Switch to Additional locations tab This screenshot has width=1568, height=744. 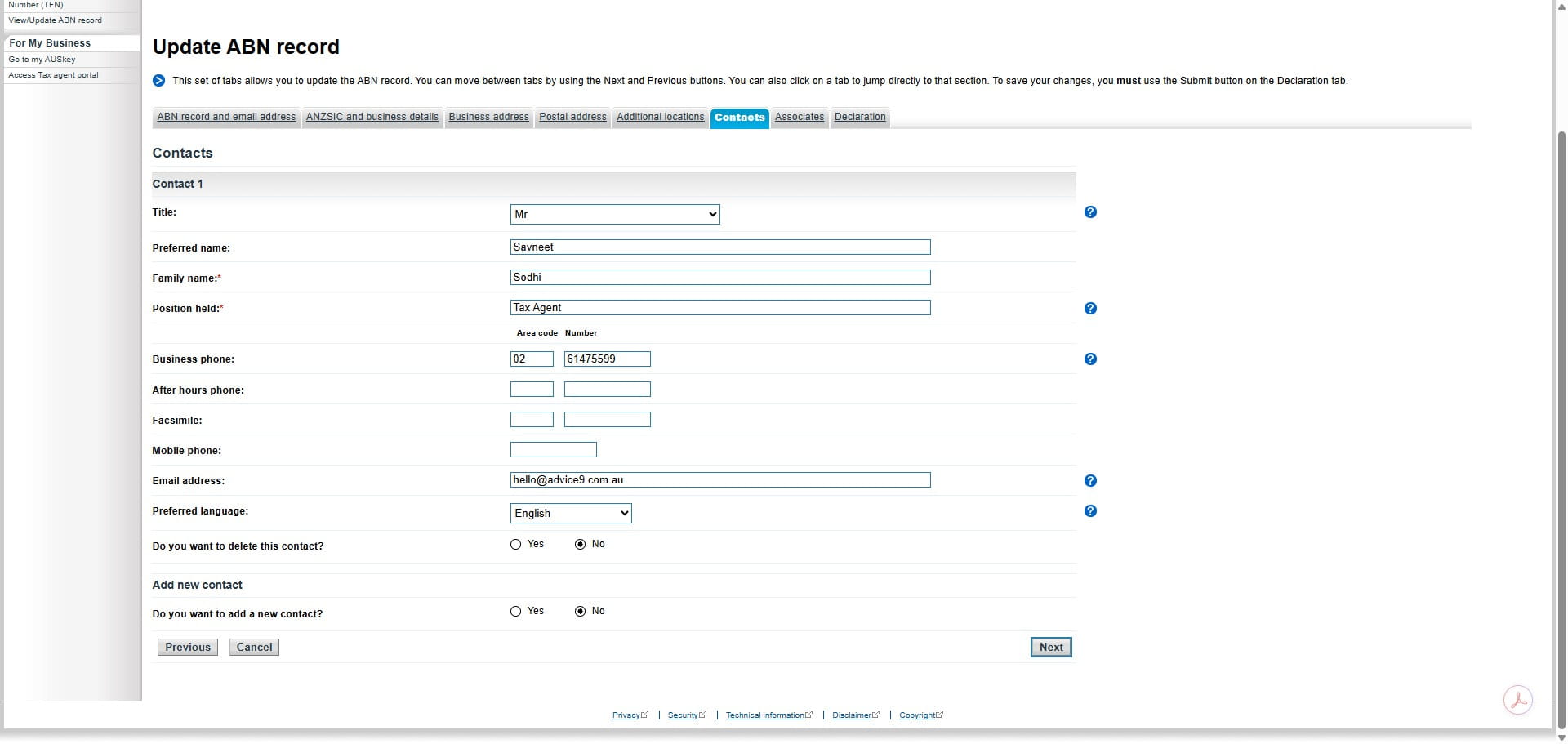[x=660, y=118]
